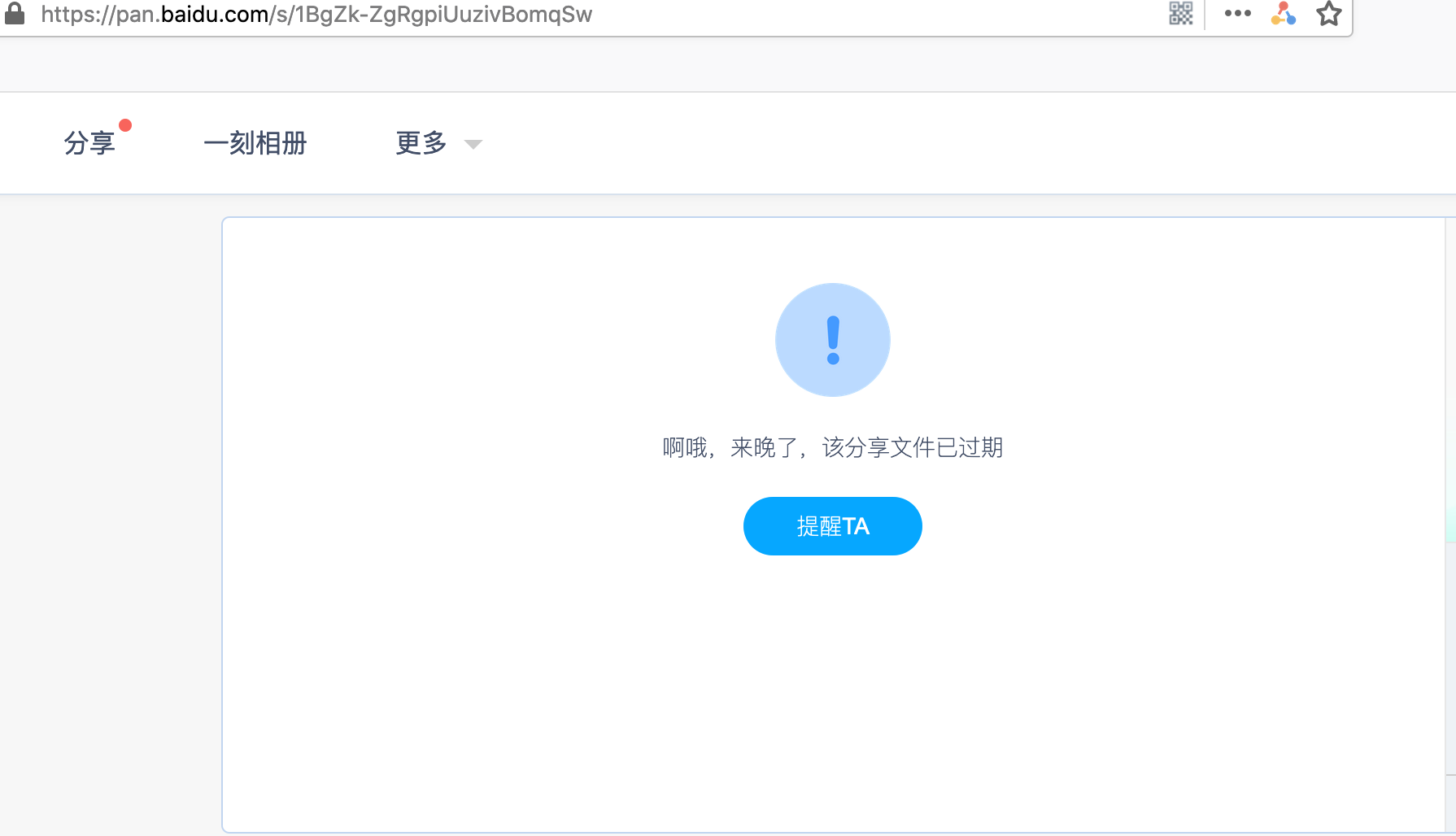Open the 一刻相册 tab
The height and width of the screenshot is (836, 1456).
(x=255, y=143)
